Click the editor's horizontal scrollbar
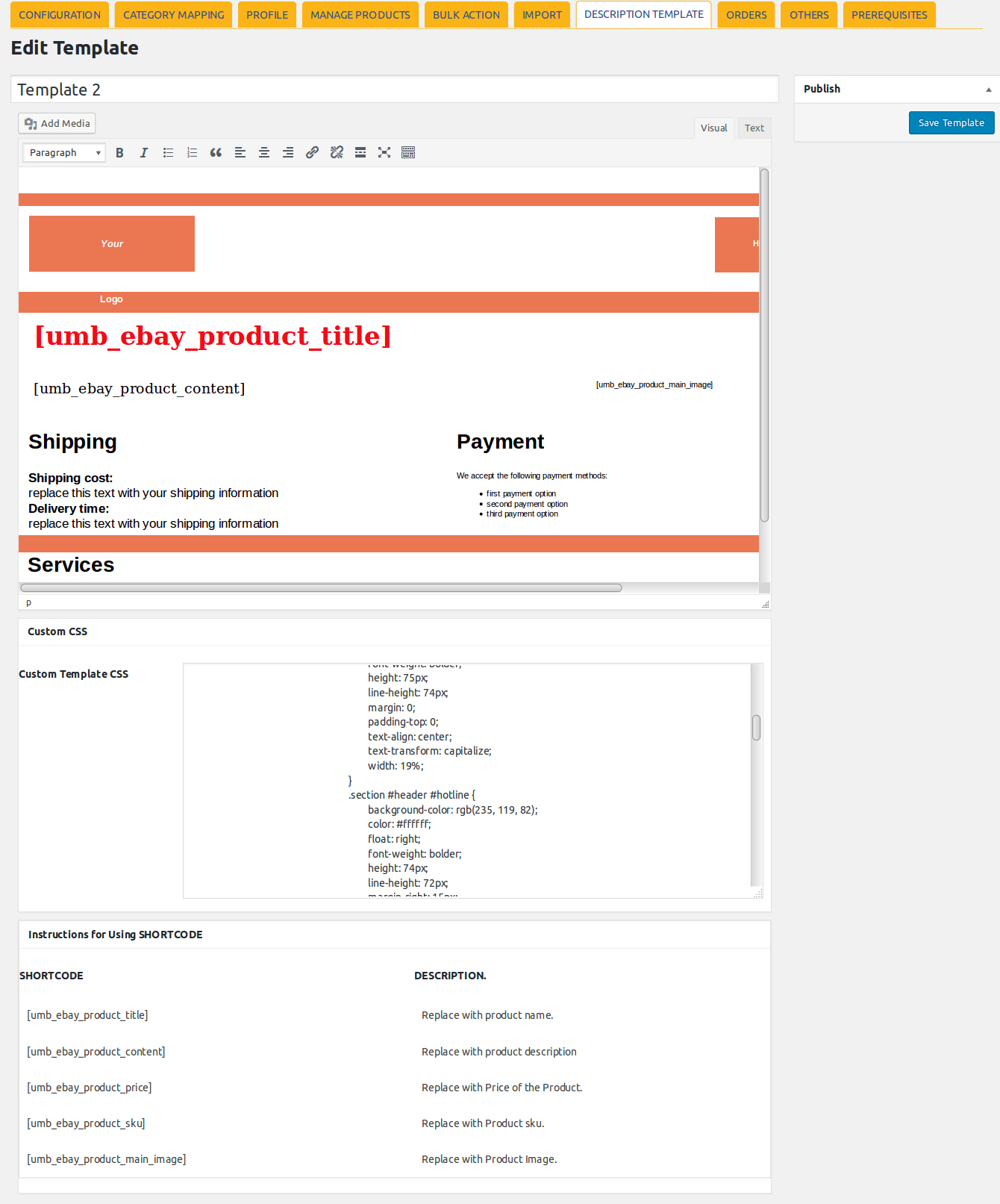Viewport: 1000px width, 1204px height. (322, 588)
